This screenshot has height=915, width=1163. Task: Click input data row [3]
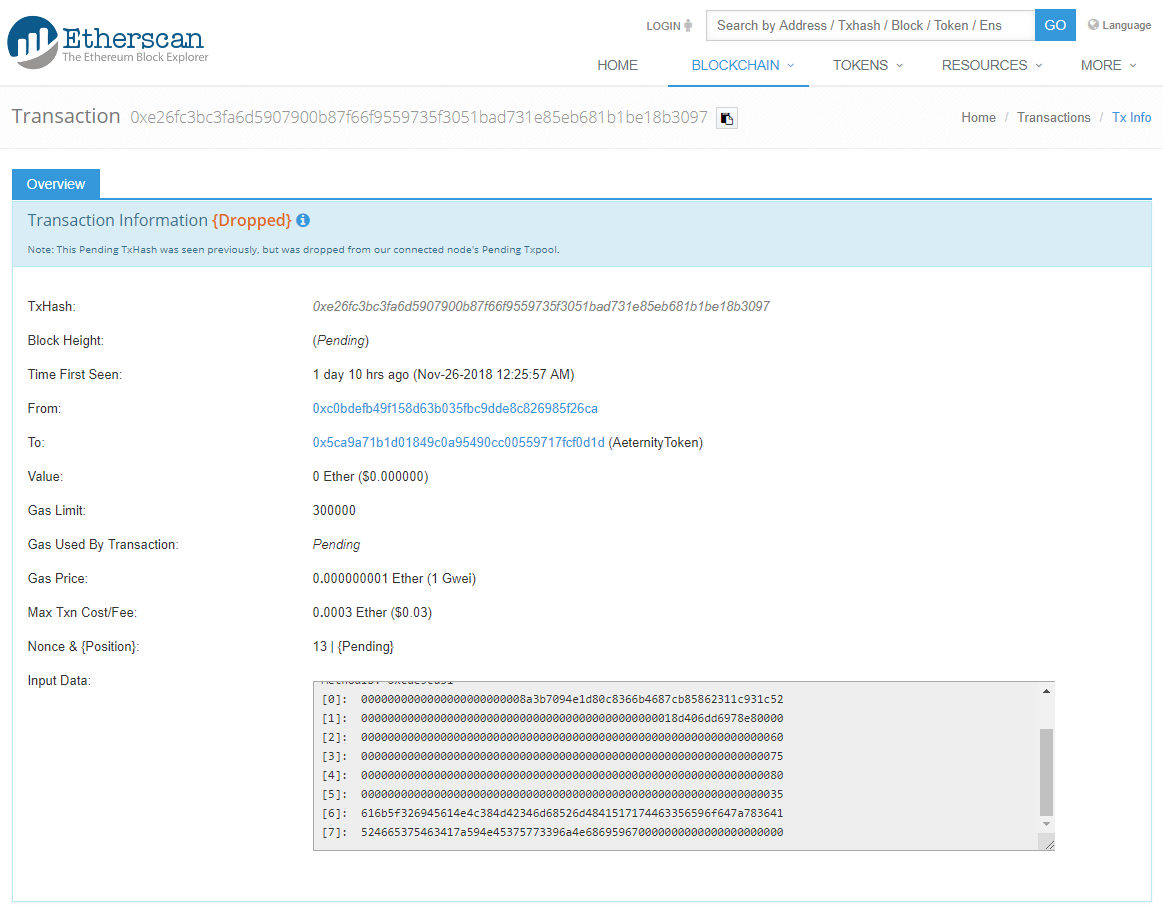[x=553, y=756]
